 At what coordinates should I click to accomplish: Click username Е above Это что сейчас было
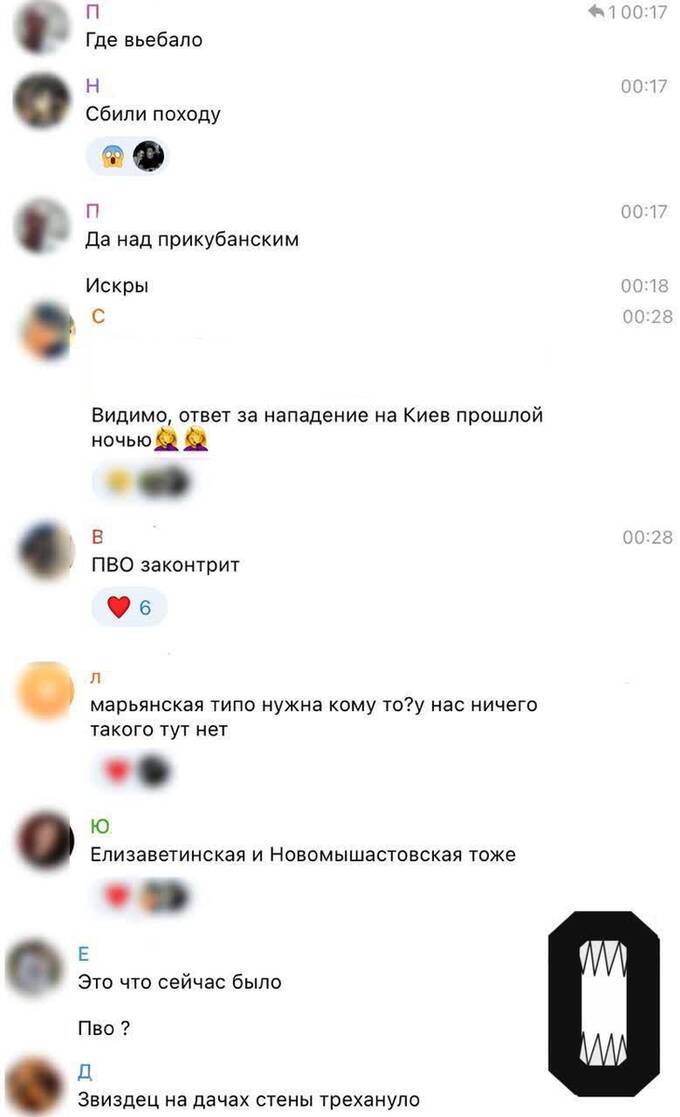(83, 954)
